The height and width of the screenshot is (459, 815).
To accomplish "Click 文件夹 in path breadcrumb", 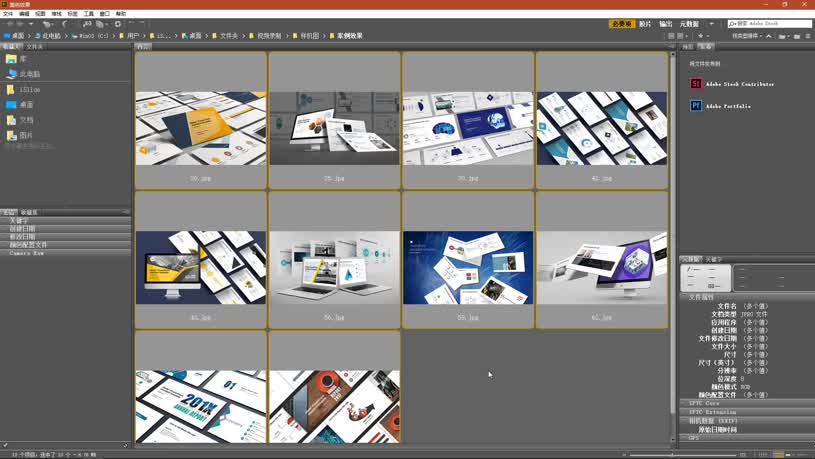I will (225, 36).
